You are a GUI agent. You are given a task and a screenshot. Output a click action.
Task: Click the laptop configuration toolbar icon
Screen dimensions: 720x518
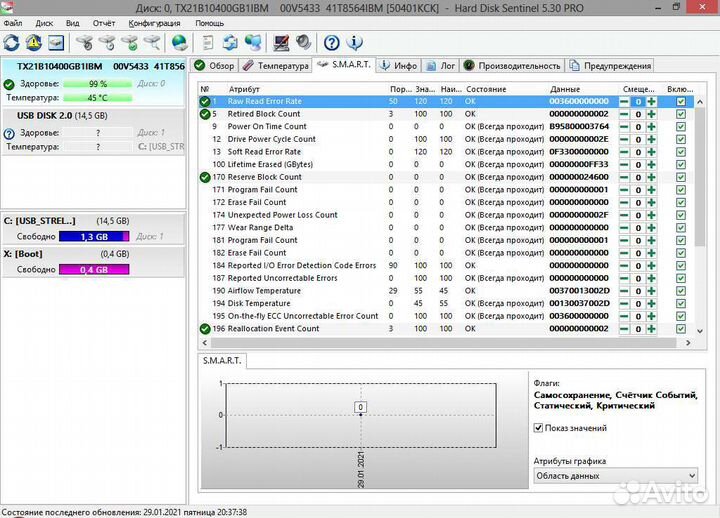pyautogui.click(x=281, y=43)
